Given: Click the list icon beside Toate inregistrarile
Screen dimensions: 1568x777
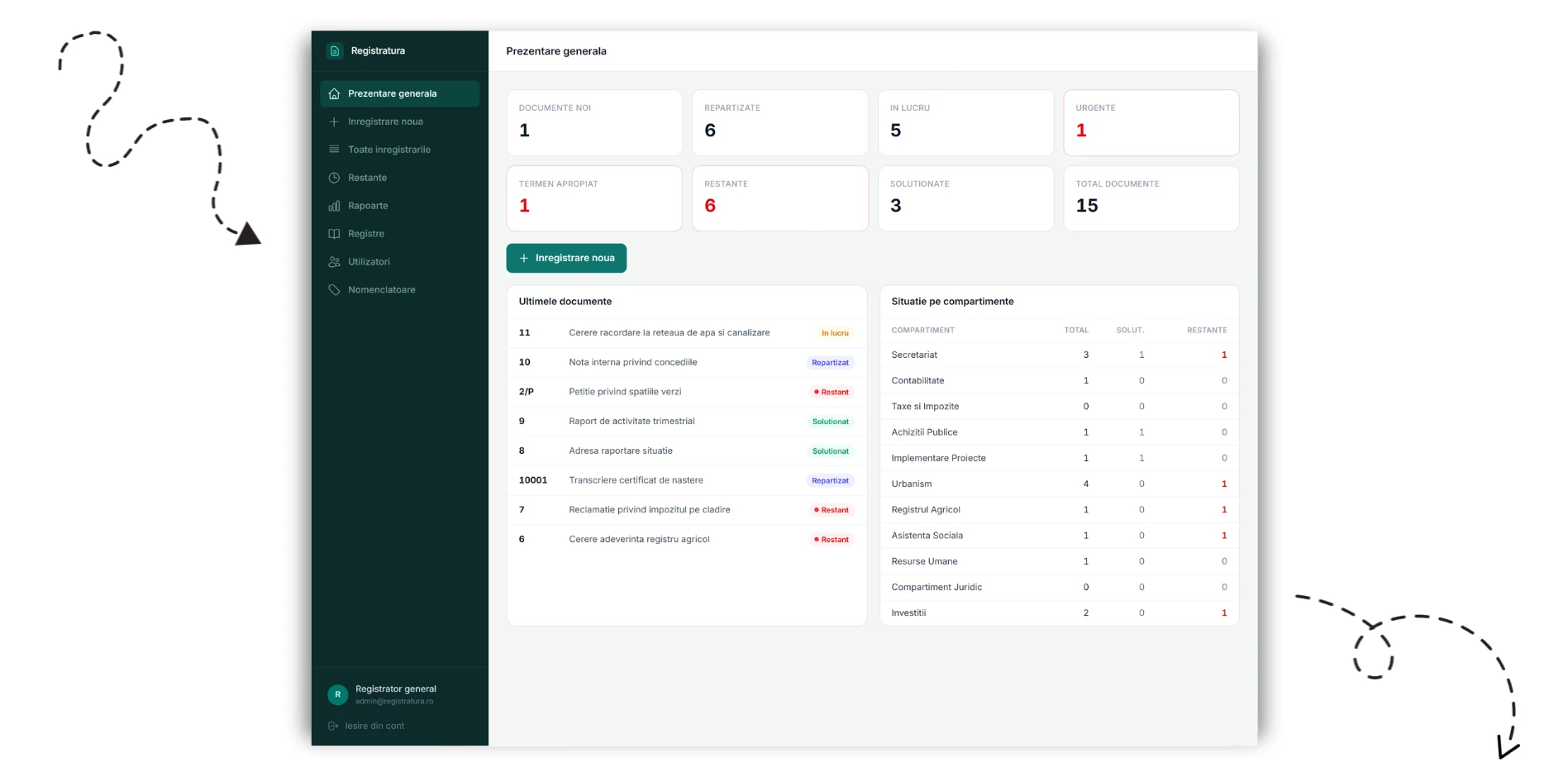Looking at the screenshot, I should point(334,150).
